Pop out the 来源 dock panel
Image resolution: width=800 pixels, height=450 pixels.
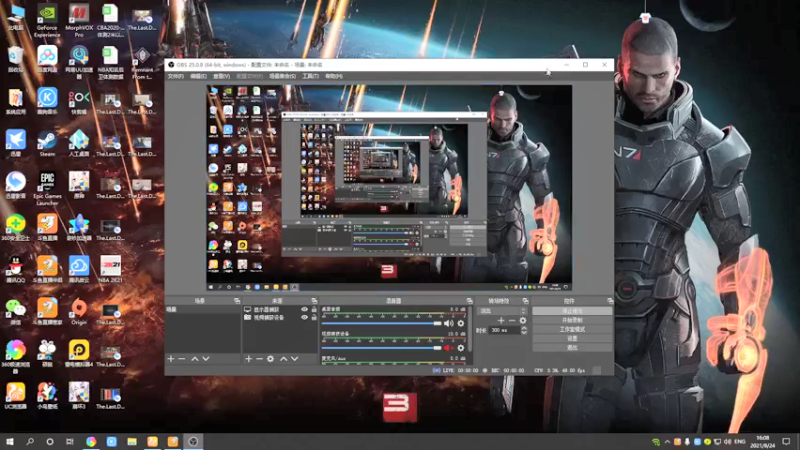pos(314,301)
